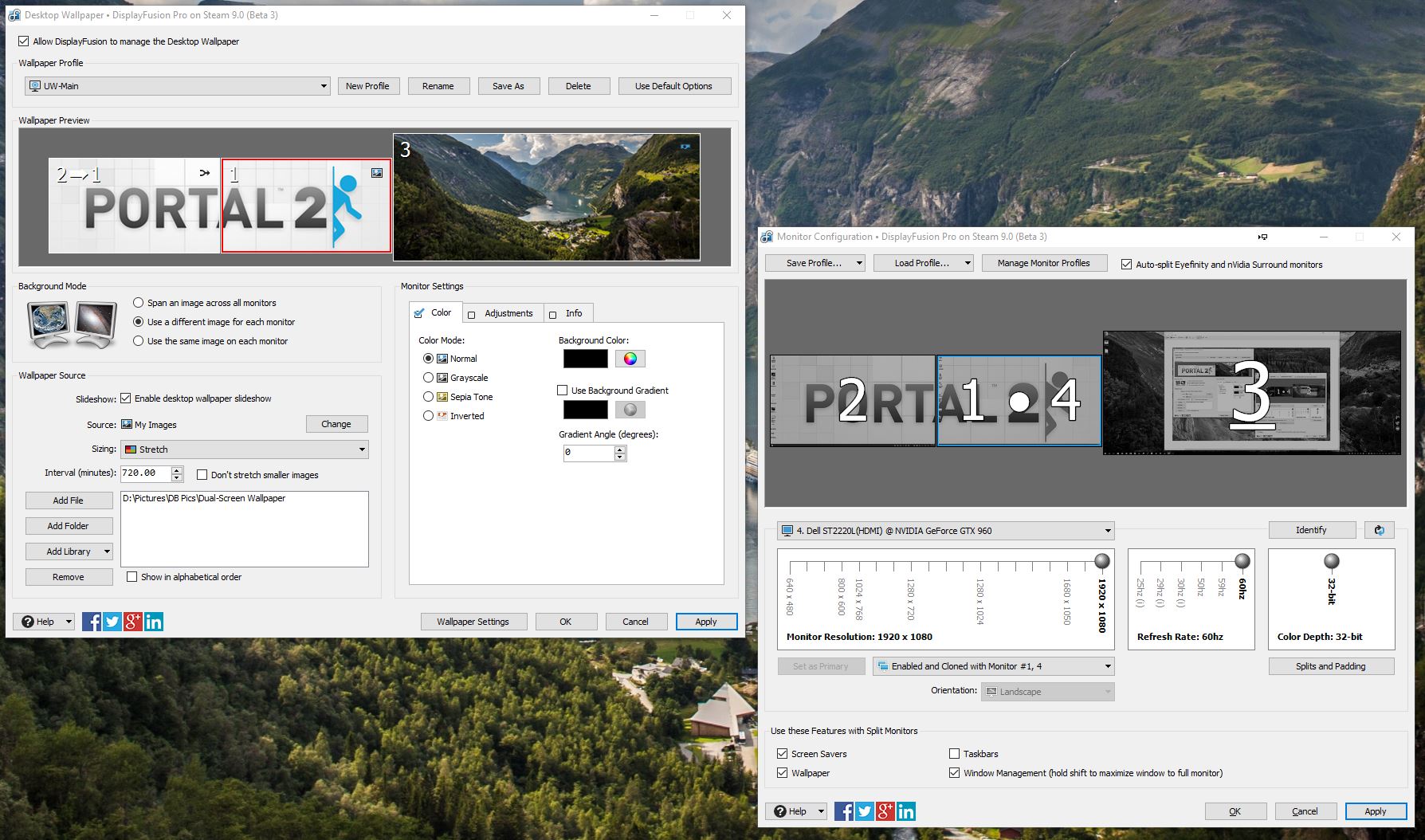Click the Wallpaper Settings button
The image size is (1425, 840).
click(473, 622)
